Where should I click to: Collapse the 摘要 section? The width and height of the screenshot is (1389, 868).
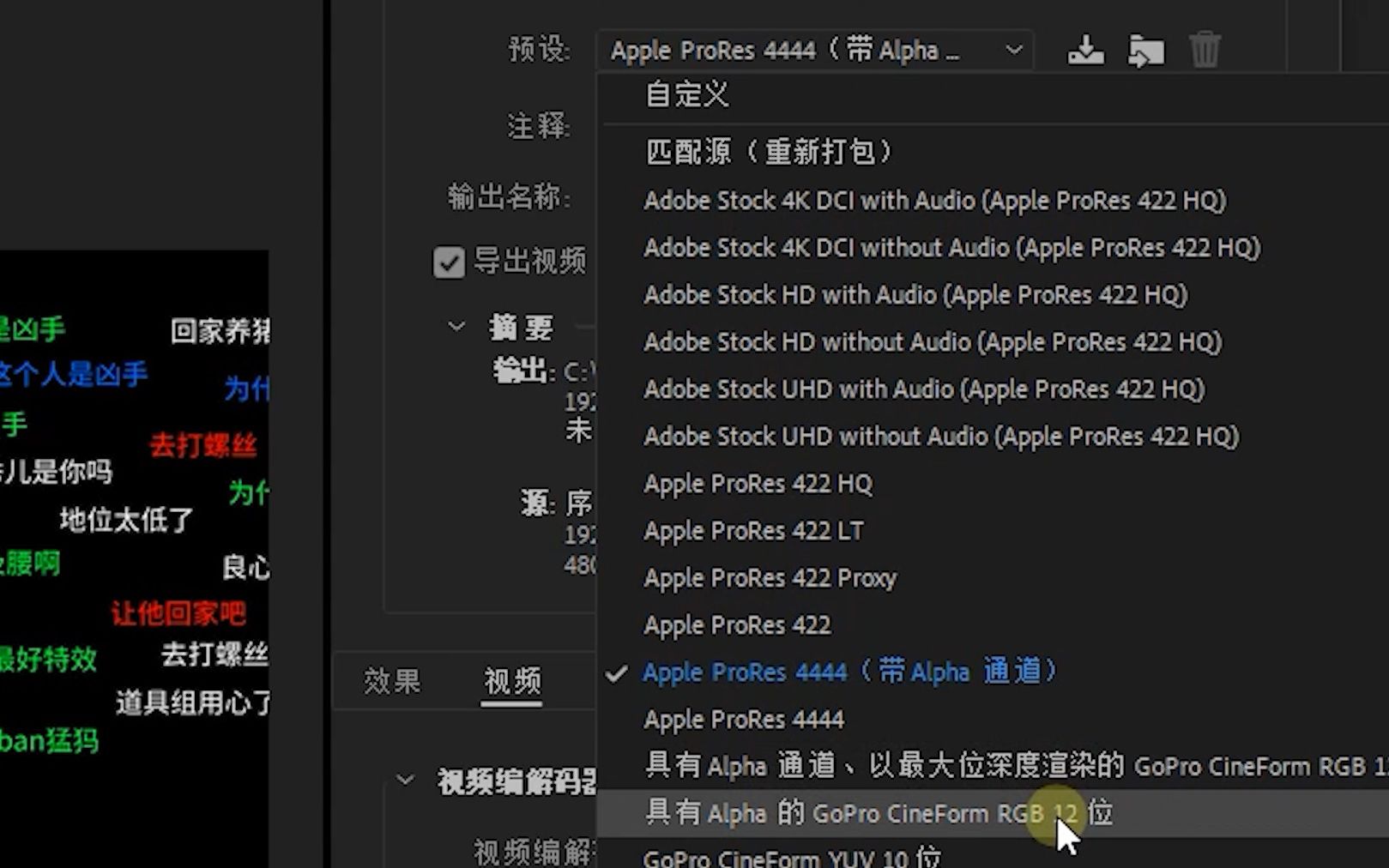pos(456,327)
